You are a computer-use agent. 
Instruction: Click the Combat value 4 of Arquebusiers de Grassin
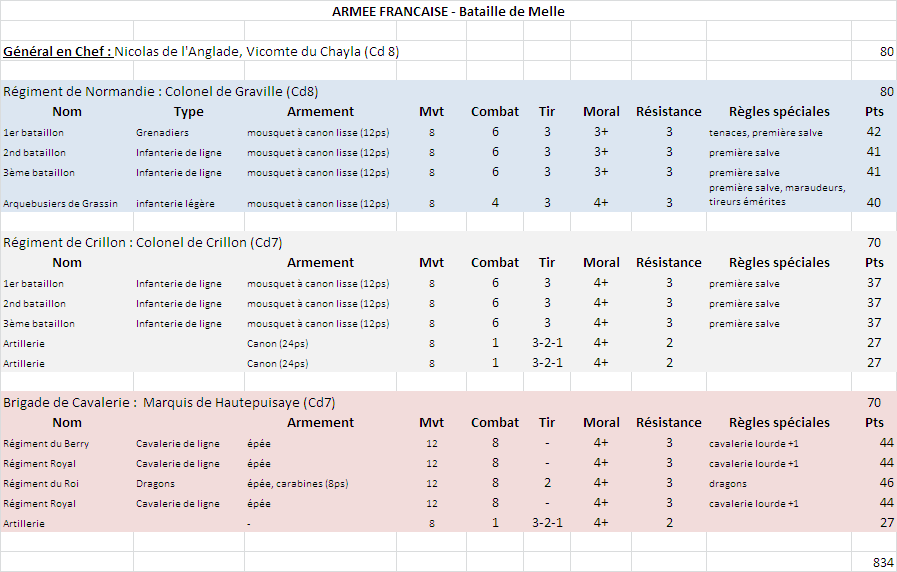point(495,202)
